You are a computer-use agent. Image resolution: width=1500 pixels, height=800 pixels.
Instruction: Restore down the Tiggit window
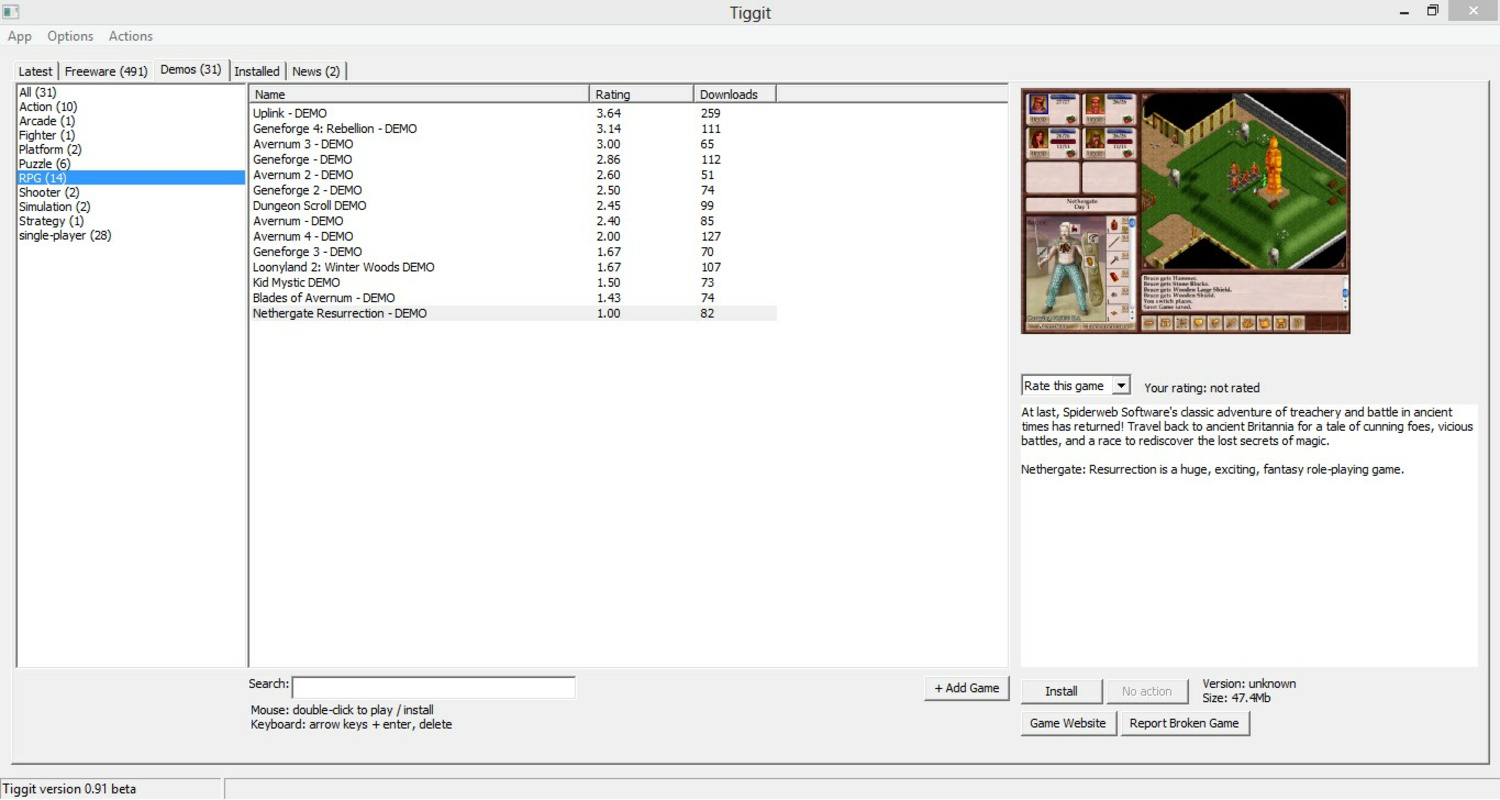pyautogui.click(x=1433, y=11)
